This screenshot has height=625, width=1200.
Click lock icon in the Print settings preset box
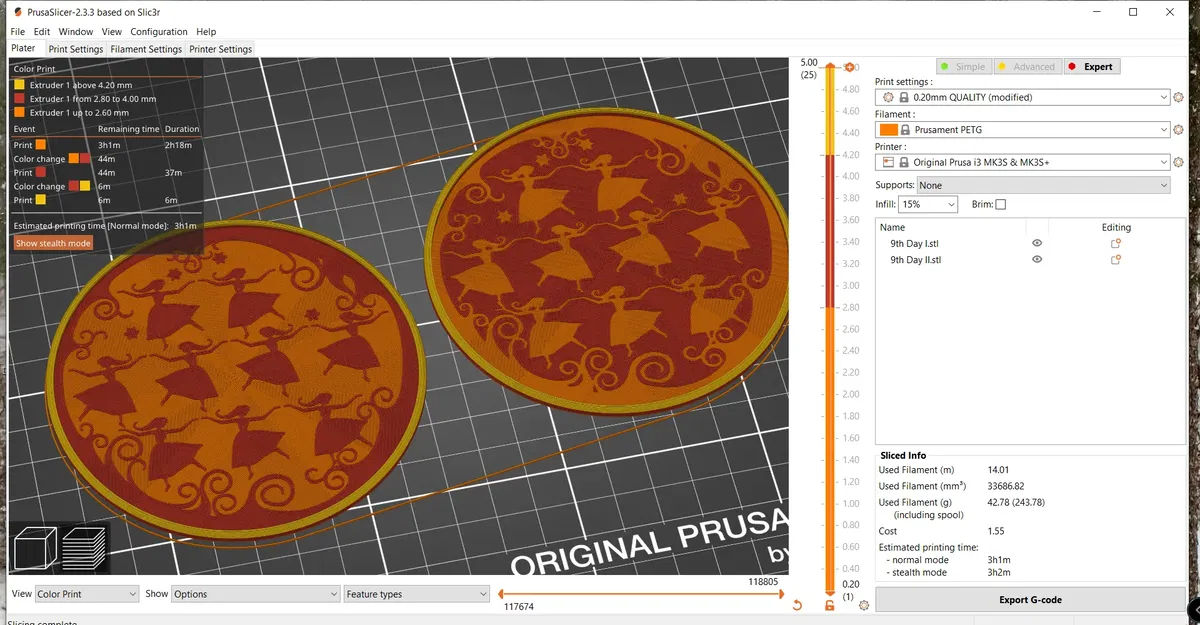click(904, 97)
